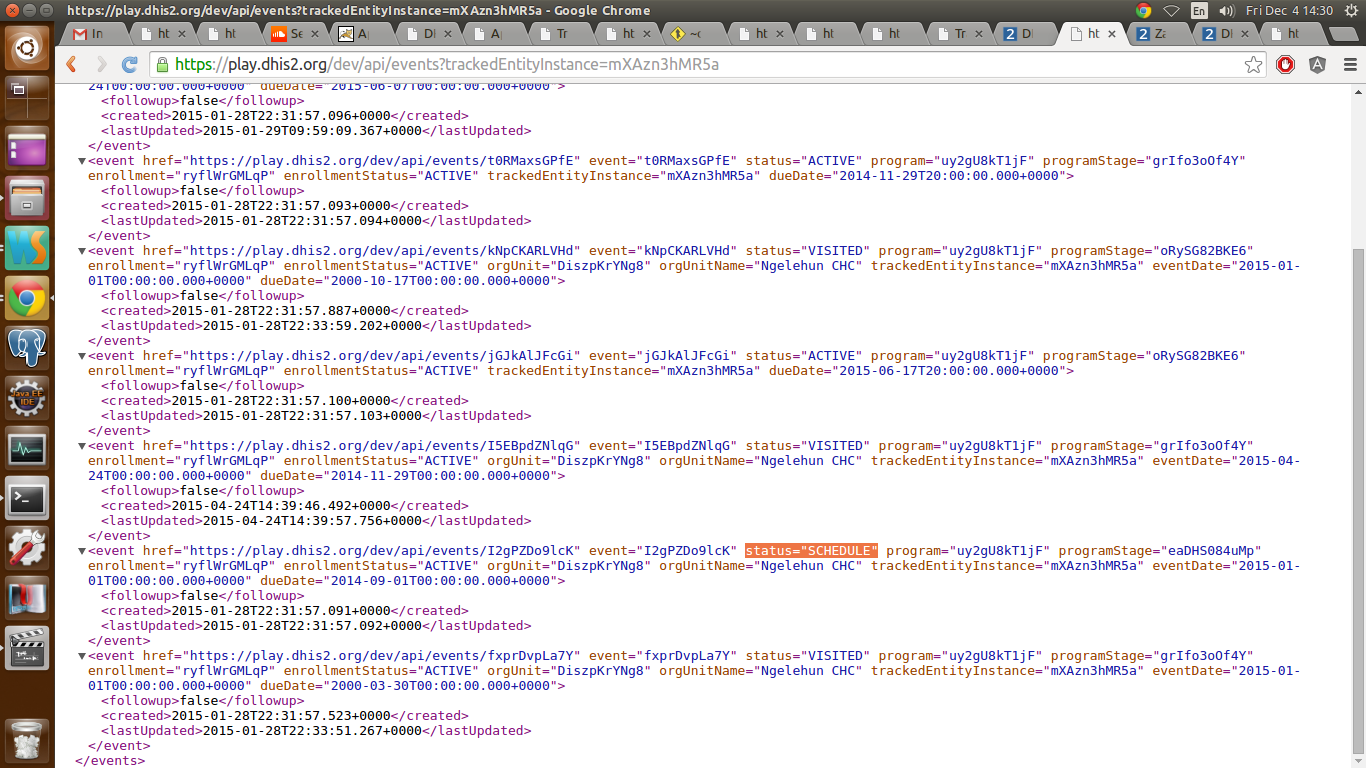Collapse the fxprDvpLa7Y event node
Image resolution: width=1366 pixels, height=768 pixels.
coord(82,656)
